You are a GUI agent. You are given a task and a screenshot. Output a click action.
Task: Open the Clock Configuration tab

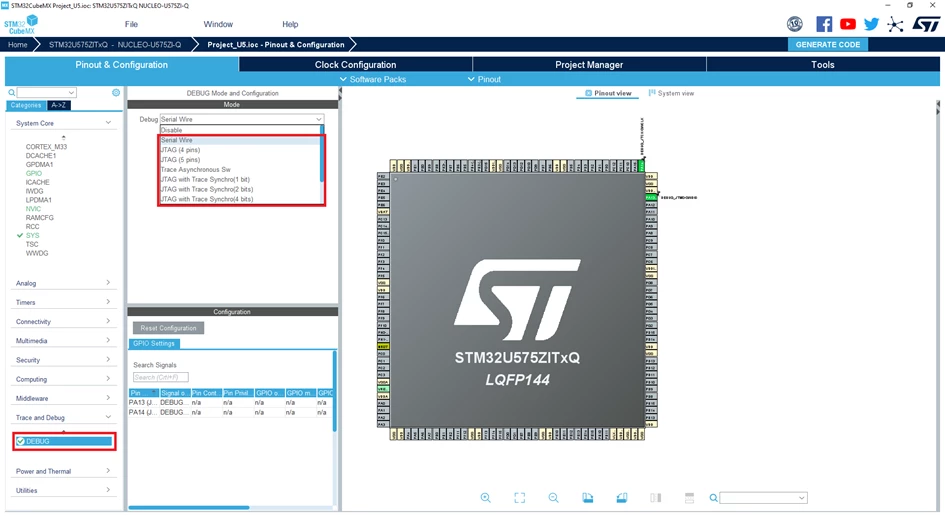click(356, 64)
